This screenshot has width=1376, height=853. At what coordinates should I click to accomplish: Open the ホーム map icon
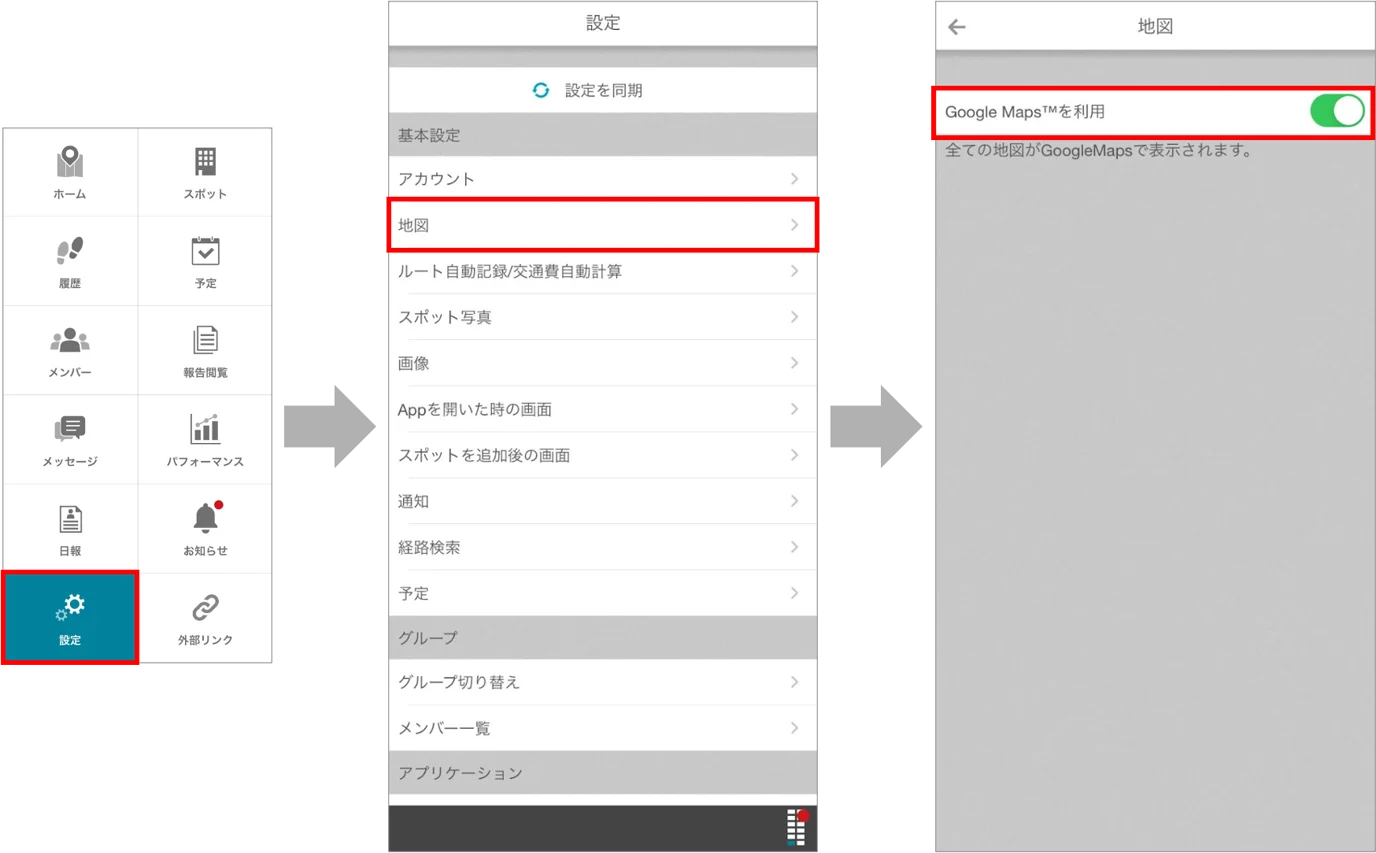point(69,162)
